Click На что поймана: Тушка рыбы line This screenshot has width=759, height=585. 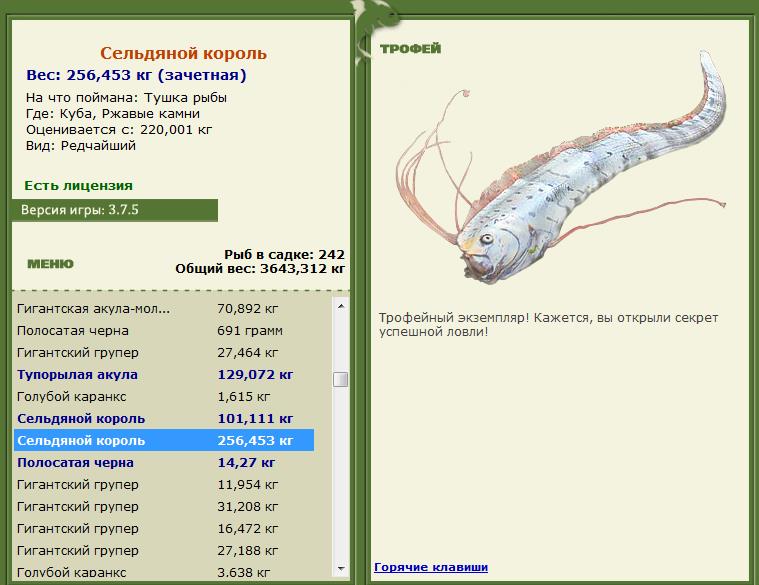[x=126, y=98]
